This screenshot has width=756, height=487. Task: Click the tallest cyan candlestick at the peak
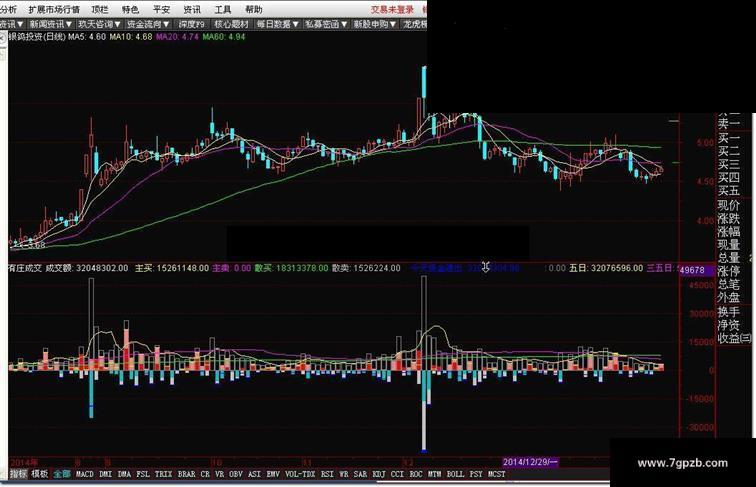424,90
